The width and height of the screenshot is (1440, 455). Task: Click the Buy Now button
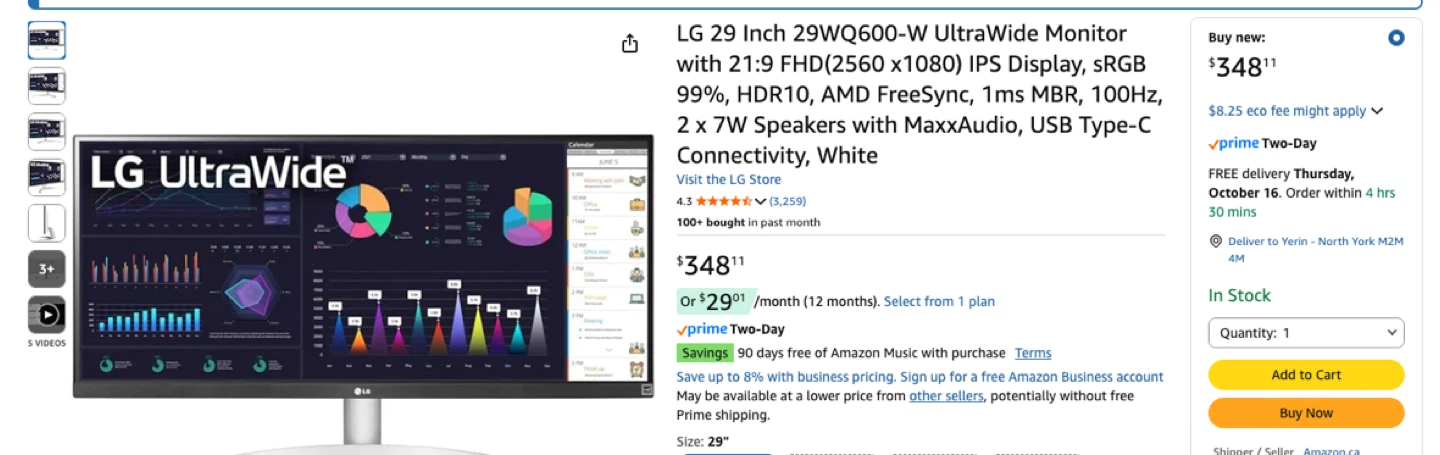[x=1306, y=413]
